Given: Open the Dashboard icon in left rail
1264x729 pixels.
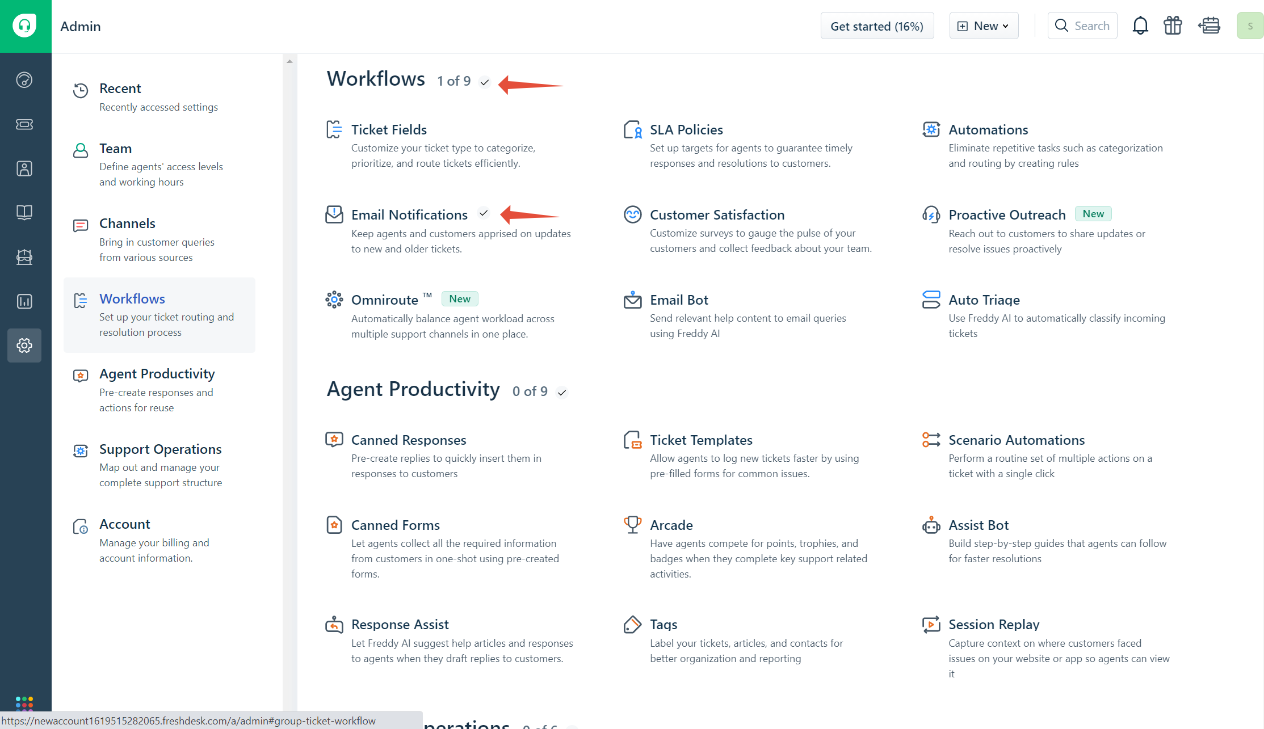Looking at the screenshot, I should pos(25,80).
